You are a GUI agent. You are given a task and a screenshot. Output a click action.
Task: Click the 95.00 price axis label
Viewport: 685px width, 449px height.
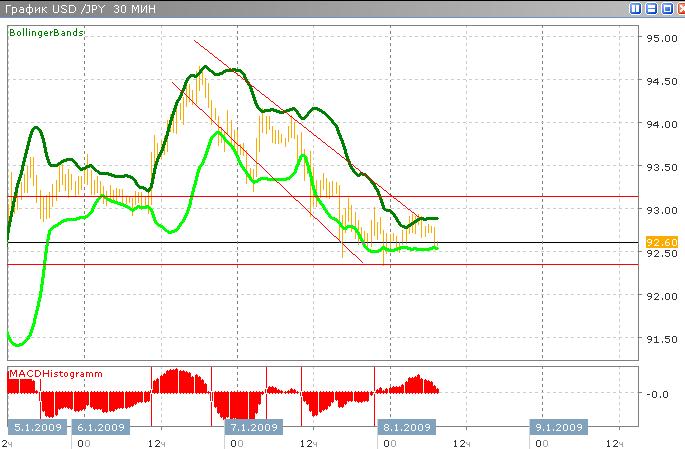click(660, 39)
